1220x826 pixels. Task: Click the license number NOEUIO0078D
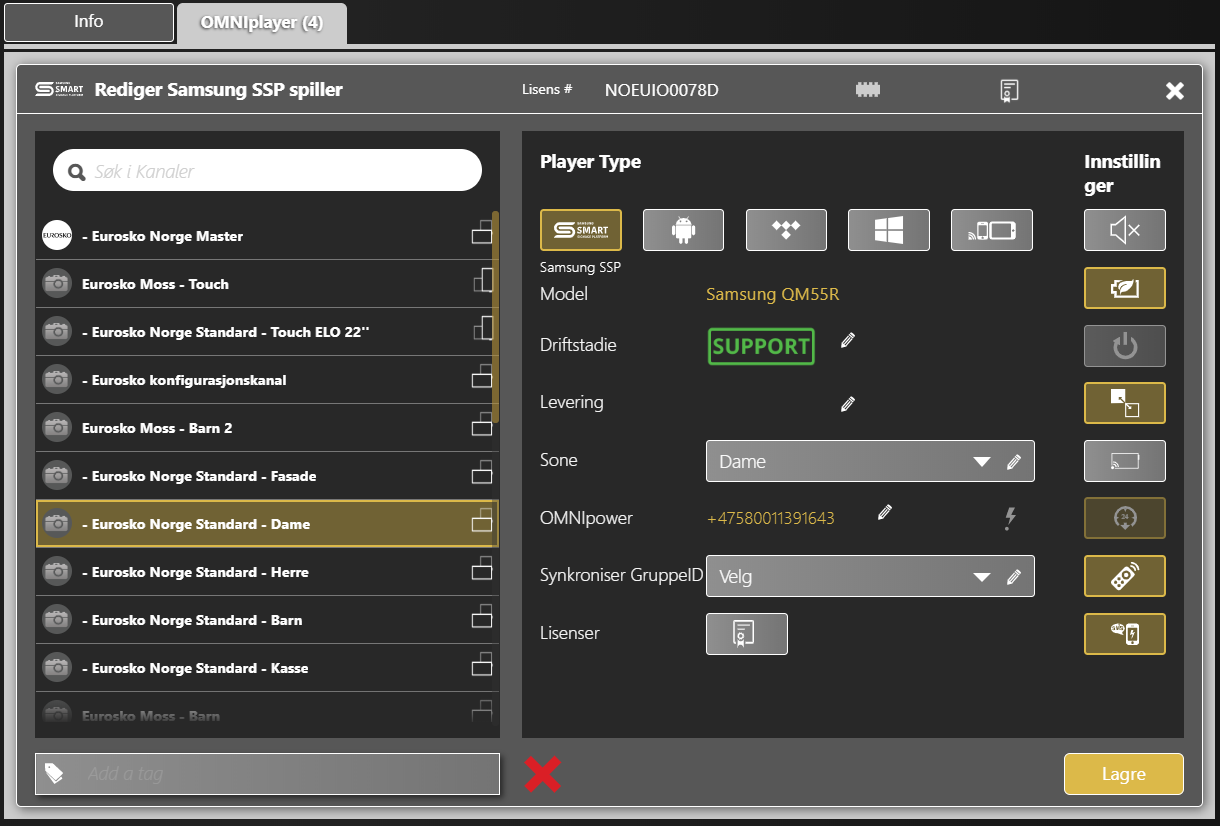[x=662, y=90]
